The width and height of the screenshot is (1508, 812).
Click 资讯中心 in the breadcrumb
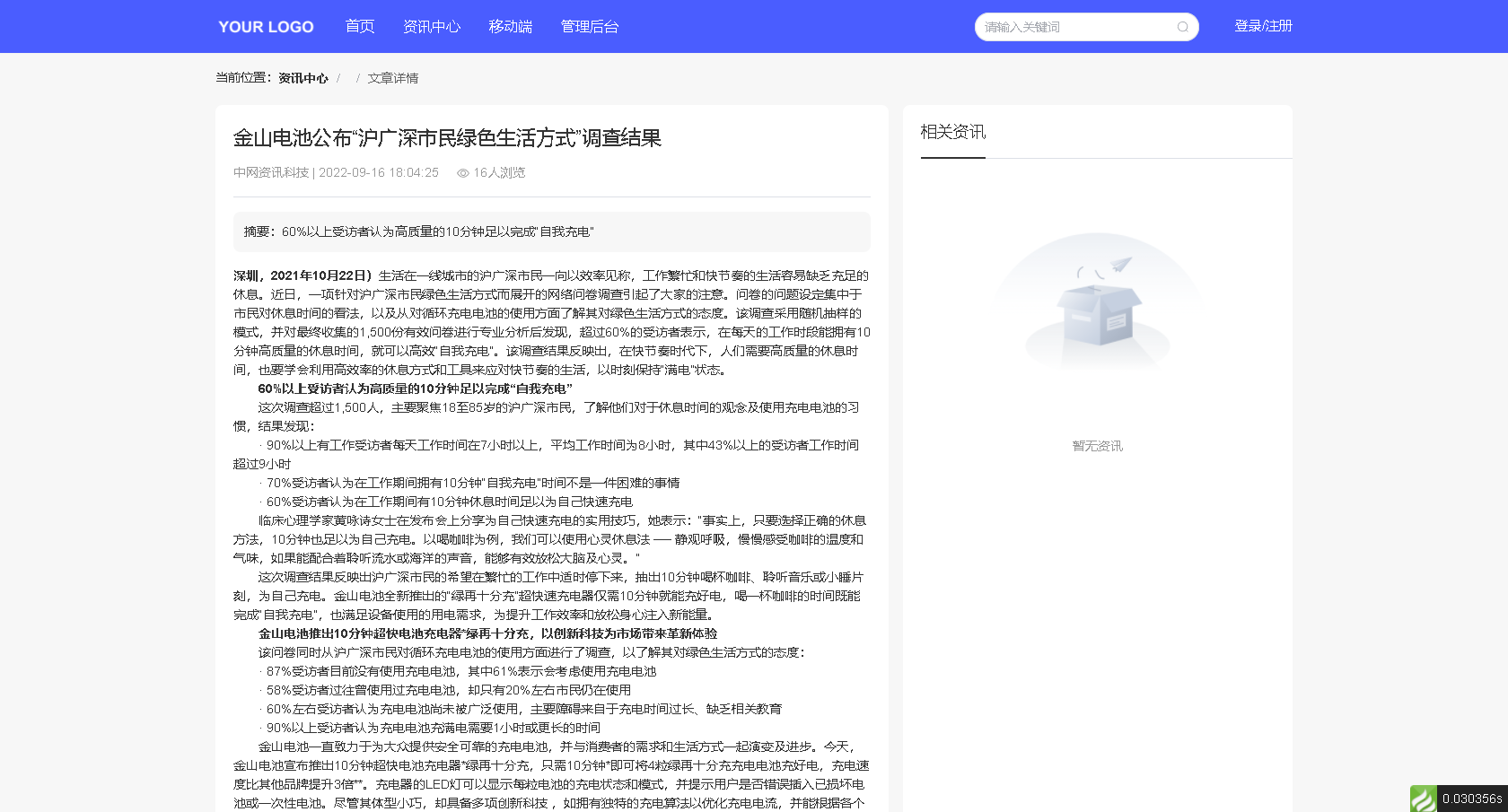[303, 78]
